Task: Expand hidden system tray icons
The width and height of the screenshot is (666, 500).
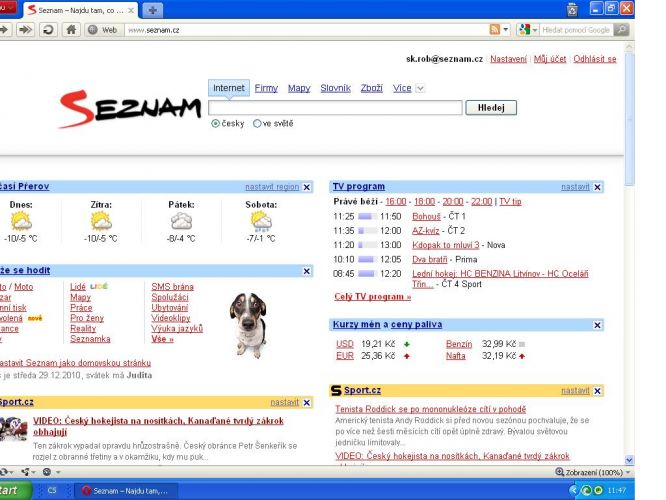Action: click(x=573, y=490)
